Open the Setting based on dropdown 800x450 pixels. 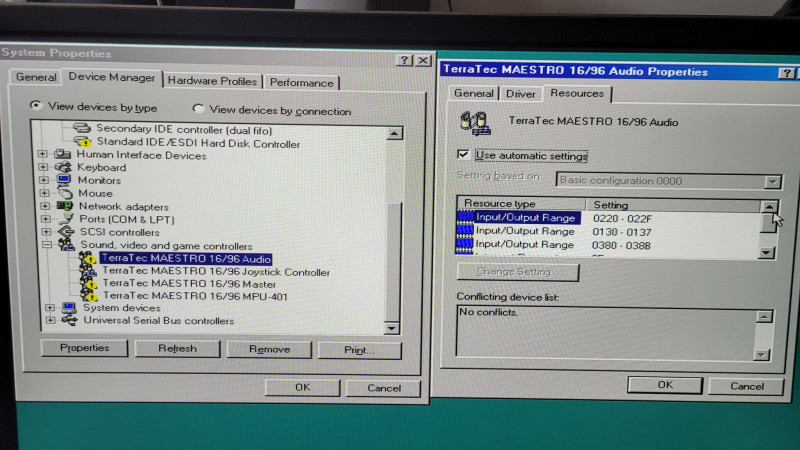(773, 182)
